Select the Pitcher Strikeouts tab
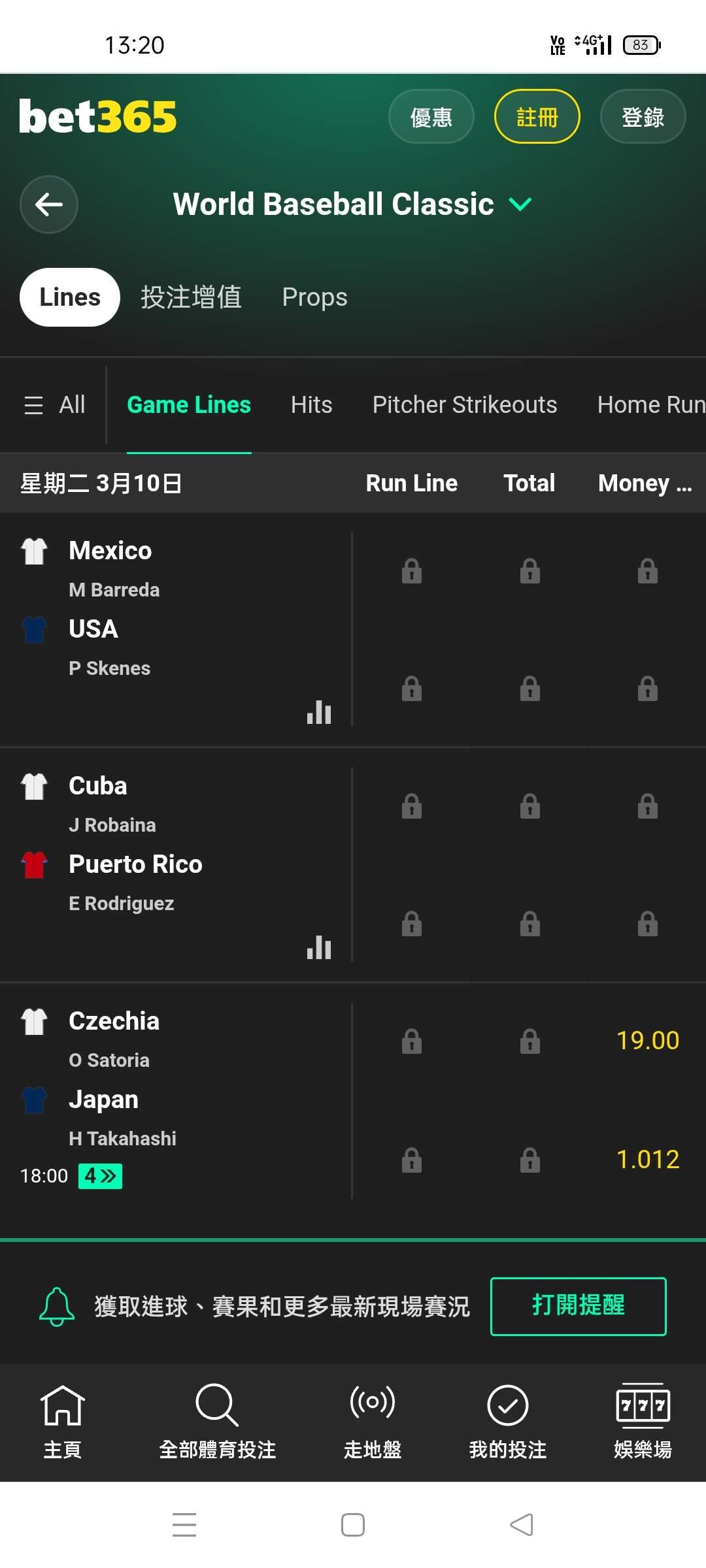This screenshot has width=706, height=1568. pyautogui.click(x=465, y=405)
